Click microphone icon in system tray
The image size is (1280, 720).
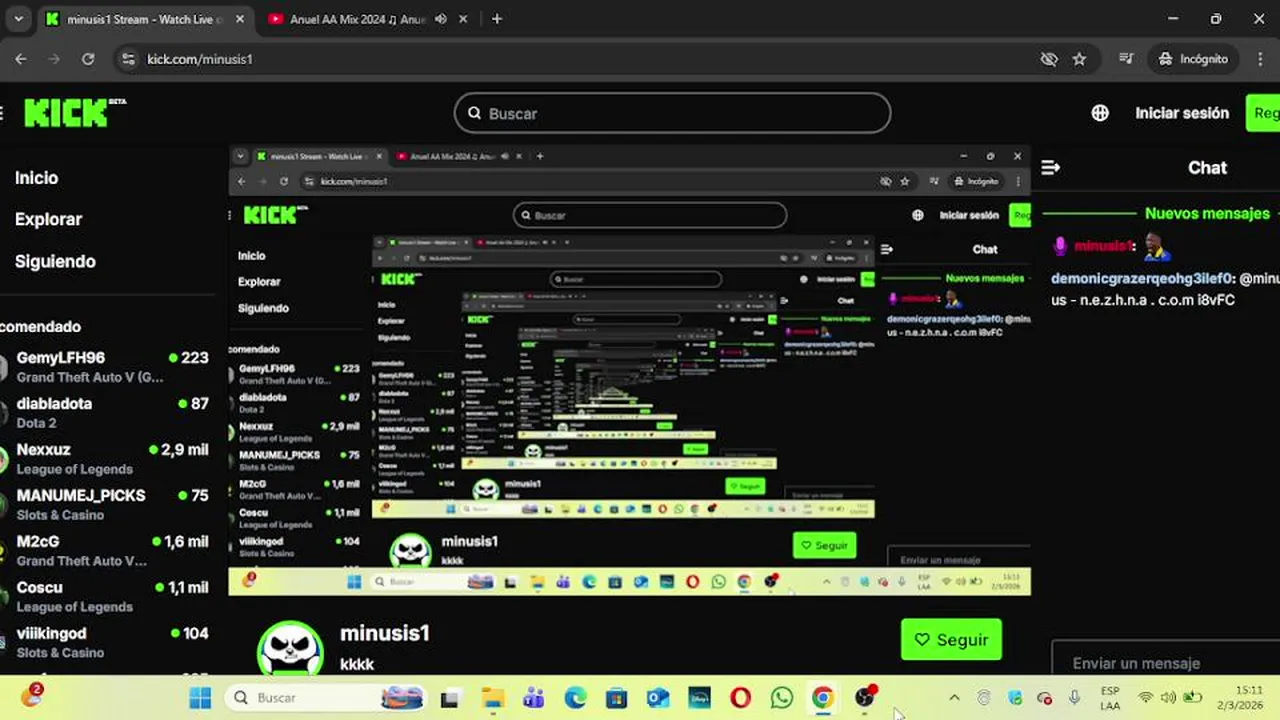pyautogui.click(x=1075, y=698)
